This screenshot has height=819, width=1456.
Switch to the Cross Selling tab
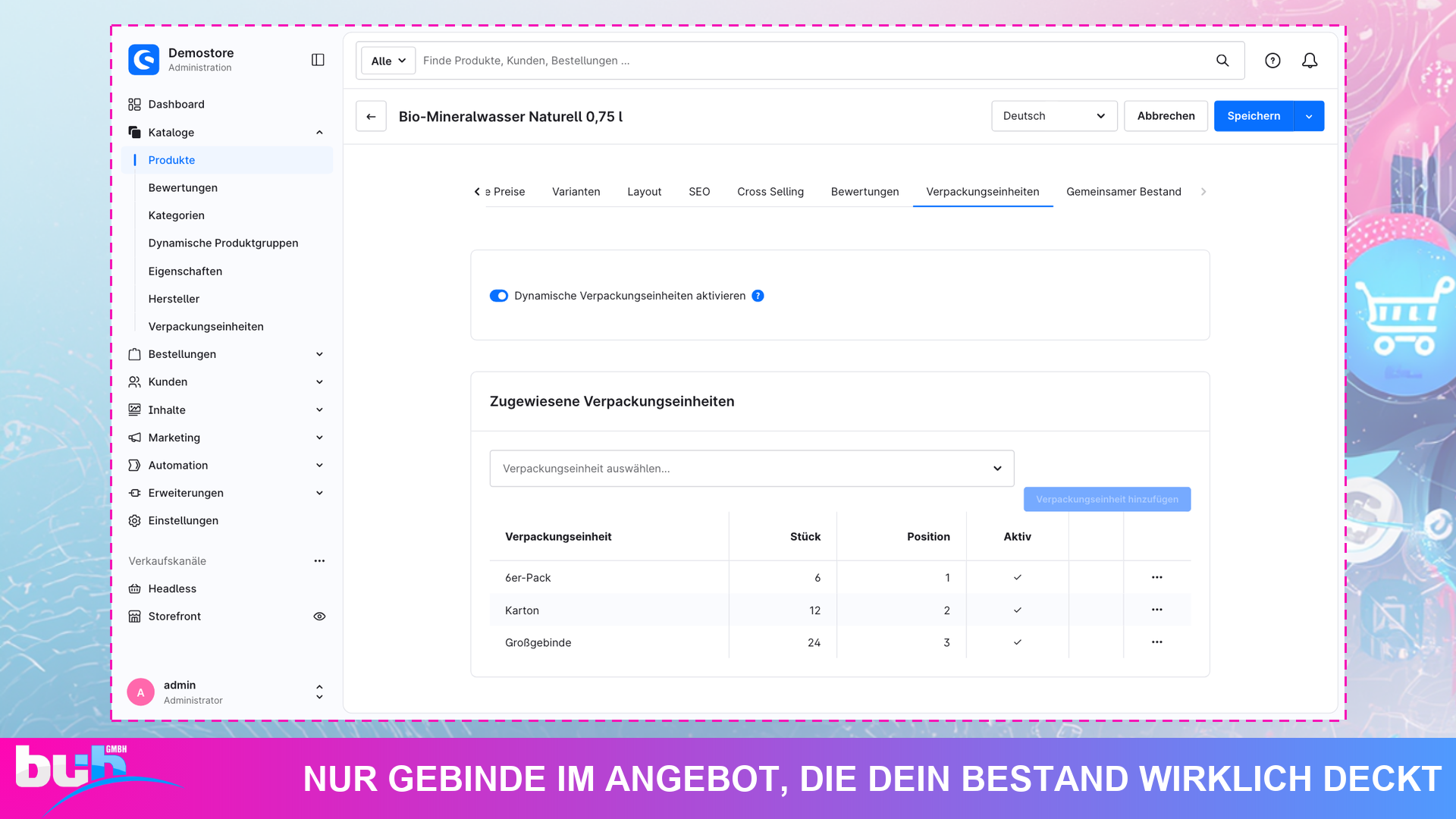770,192
